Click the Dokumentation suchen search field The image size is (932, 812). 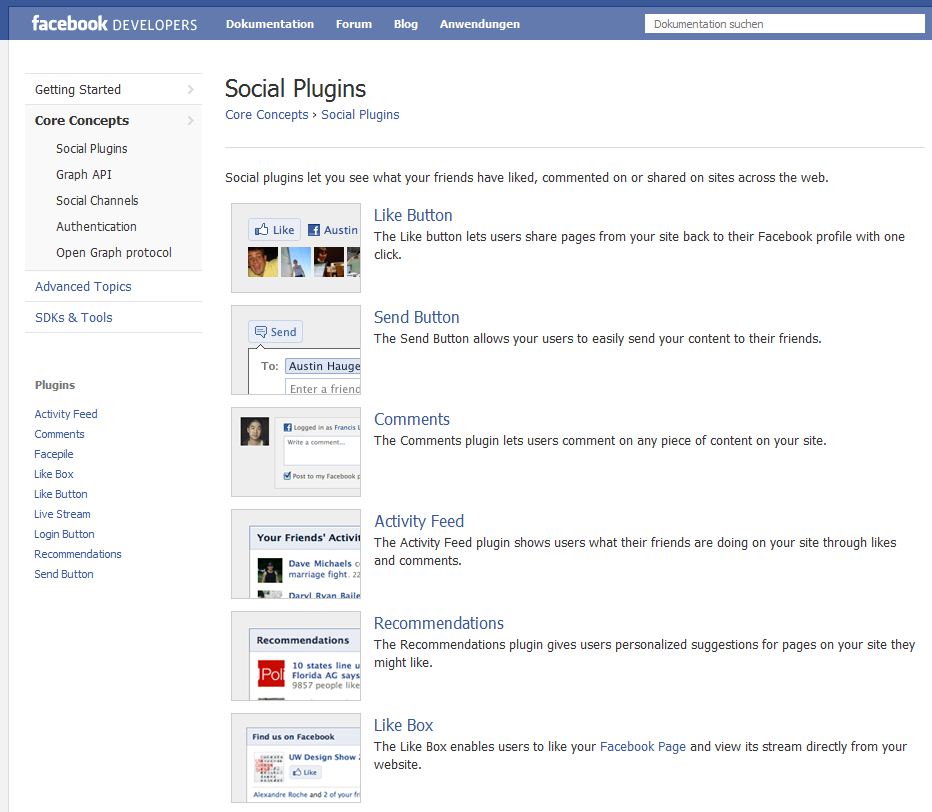(784, 24)
